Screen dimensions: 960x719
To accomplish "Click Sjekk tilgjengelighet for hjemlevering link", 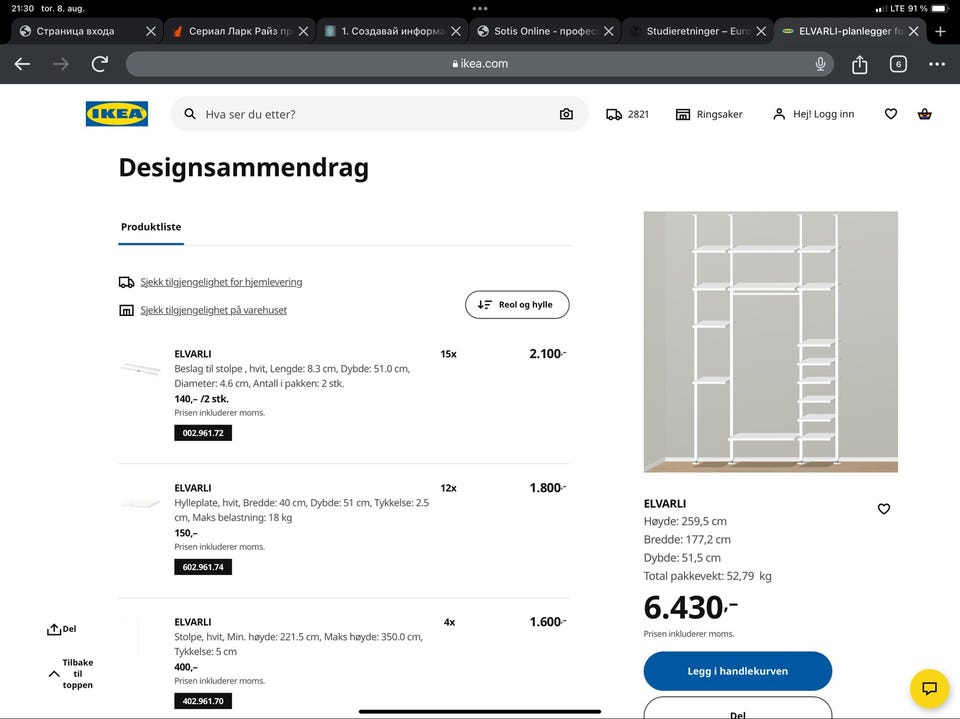I will coord(221,282).
